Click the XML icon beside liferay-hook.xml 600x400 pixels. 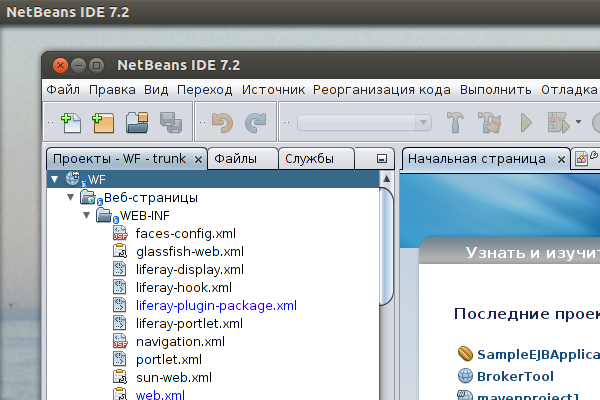click(119, 287)
